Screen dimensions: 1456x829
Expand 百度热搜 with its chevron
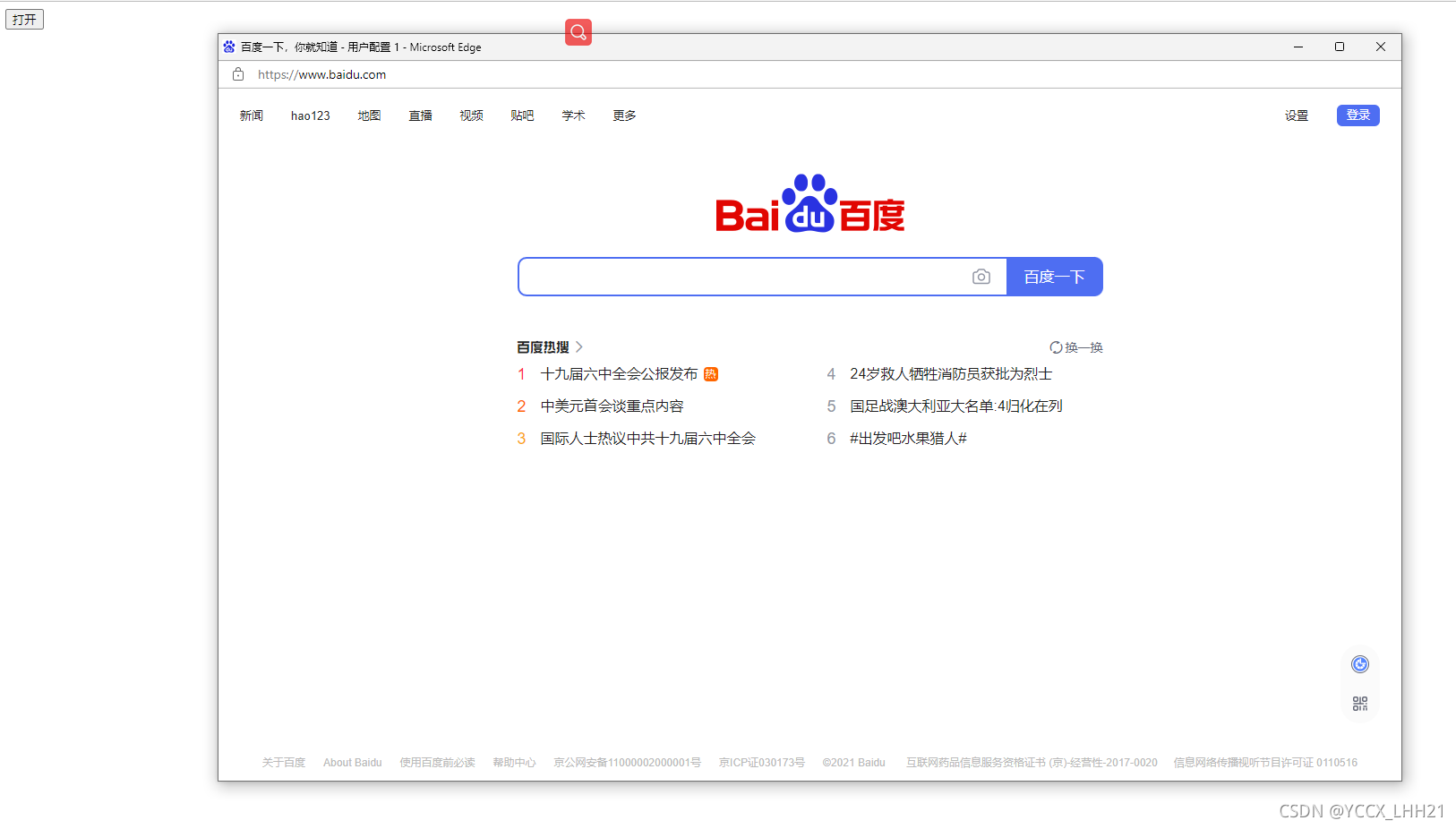579,346
